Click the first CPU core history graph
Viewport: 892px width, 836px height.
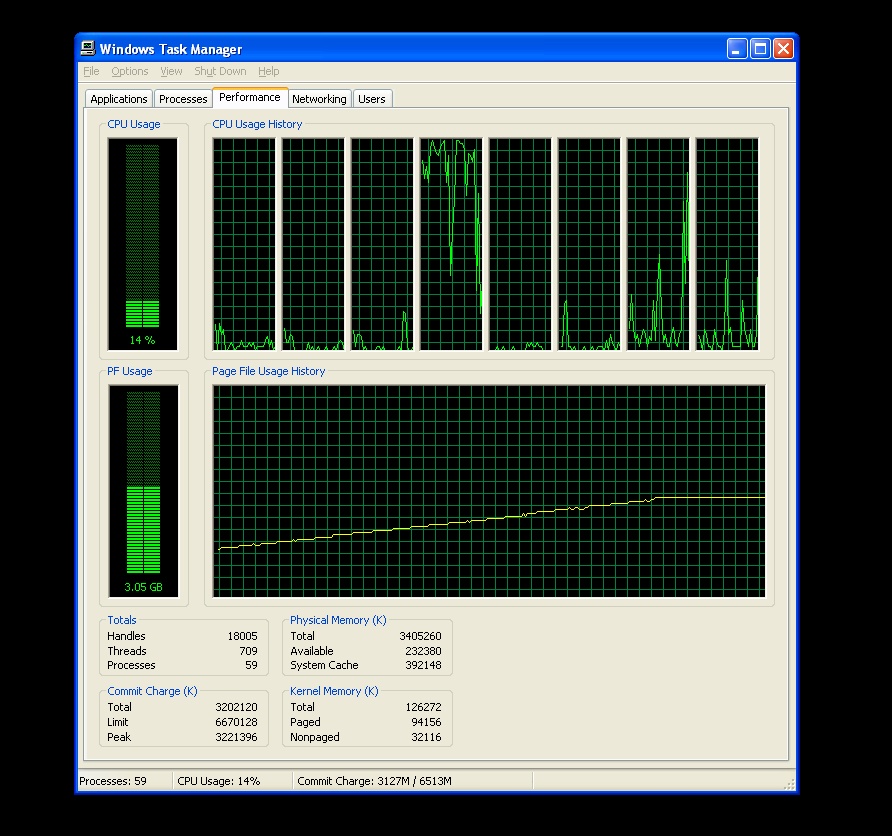pos(244,244)
